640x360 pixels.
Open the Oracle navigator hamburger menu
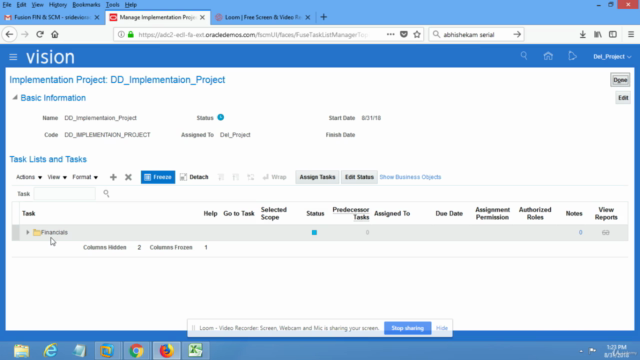13,57
